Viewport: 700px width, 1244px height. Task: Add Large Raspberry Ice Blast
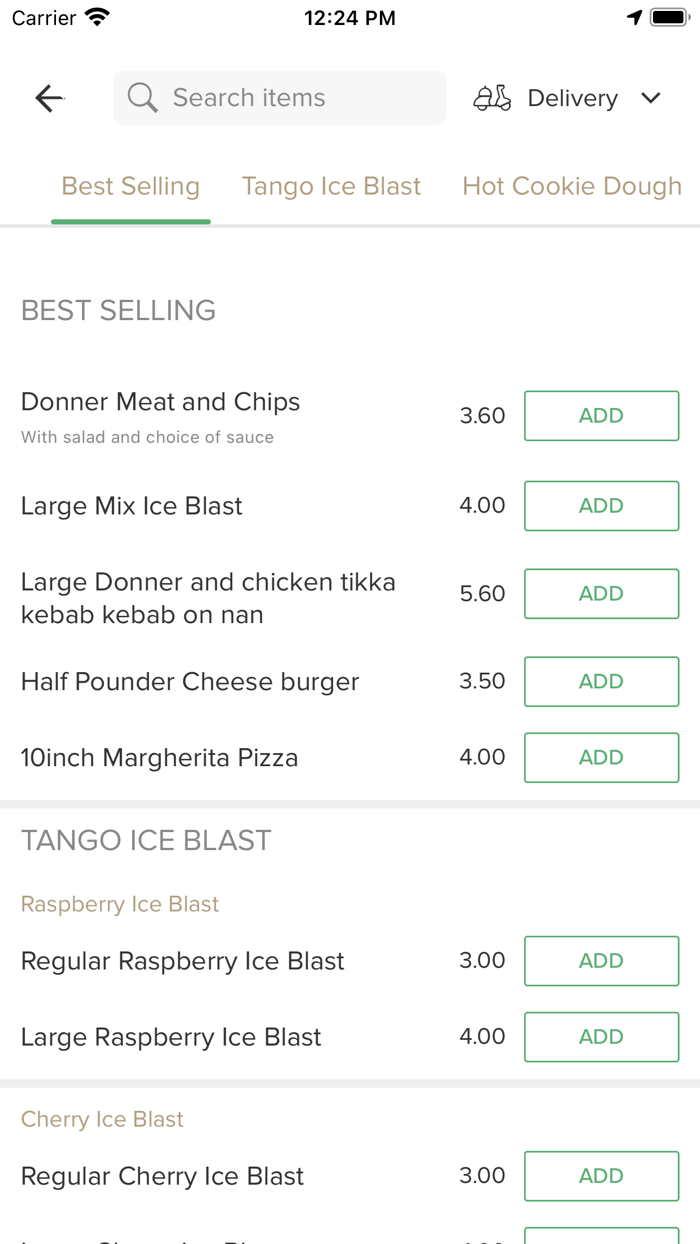pyautogui.click(x=601, y=1037)
